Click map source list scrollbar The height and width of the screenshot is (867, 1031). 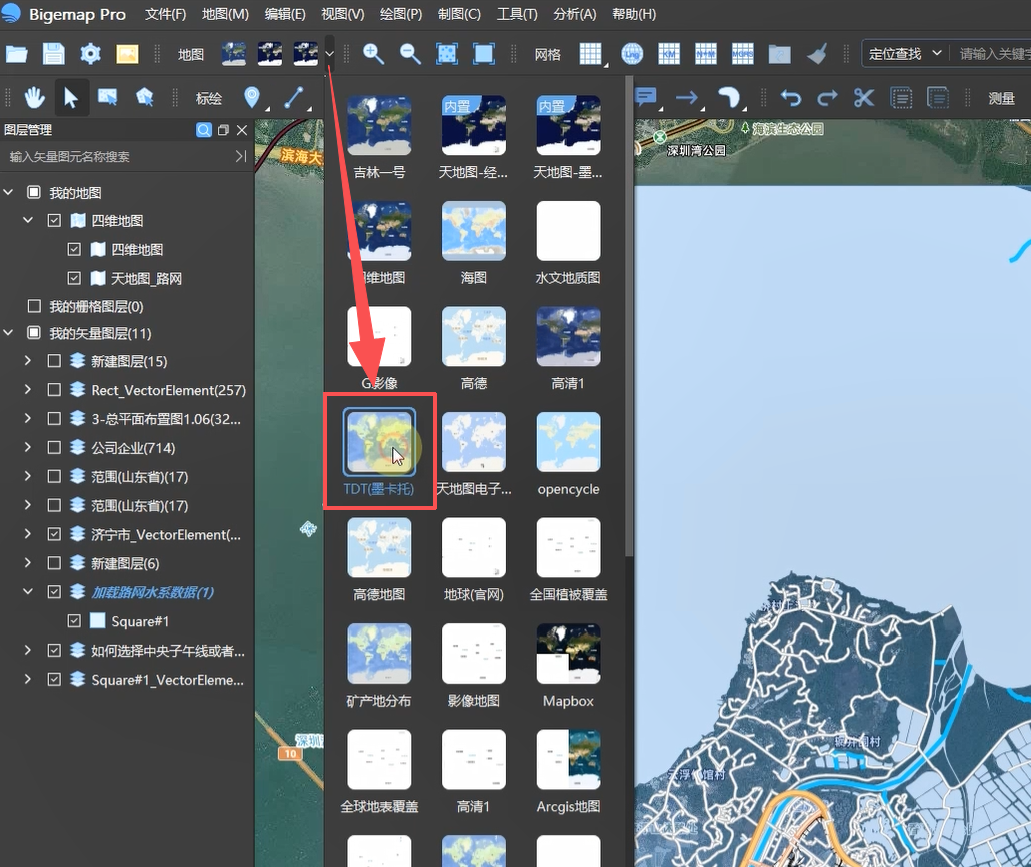coord(629,316)
